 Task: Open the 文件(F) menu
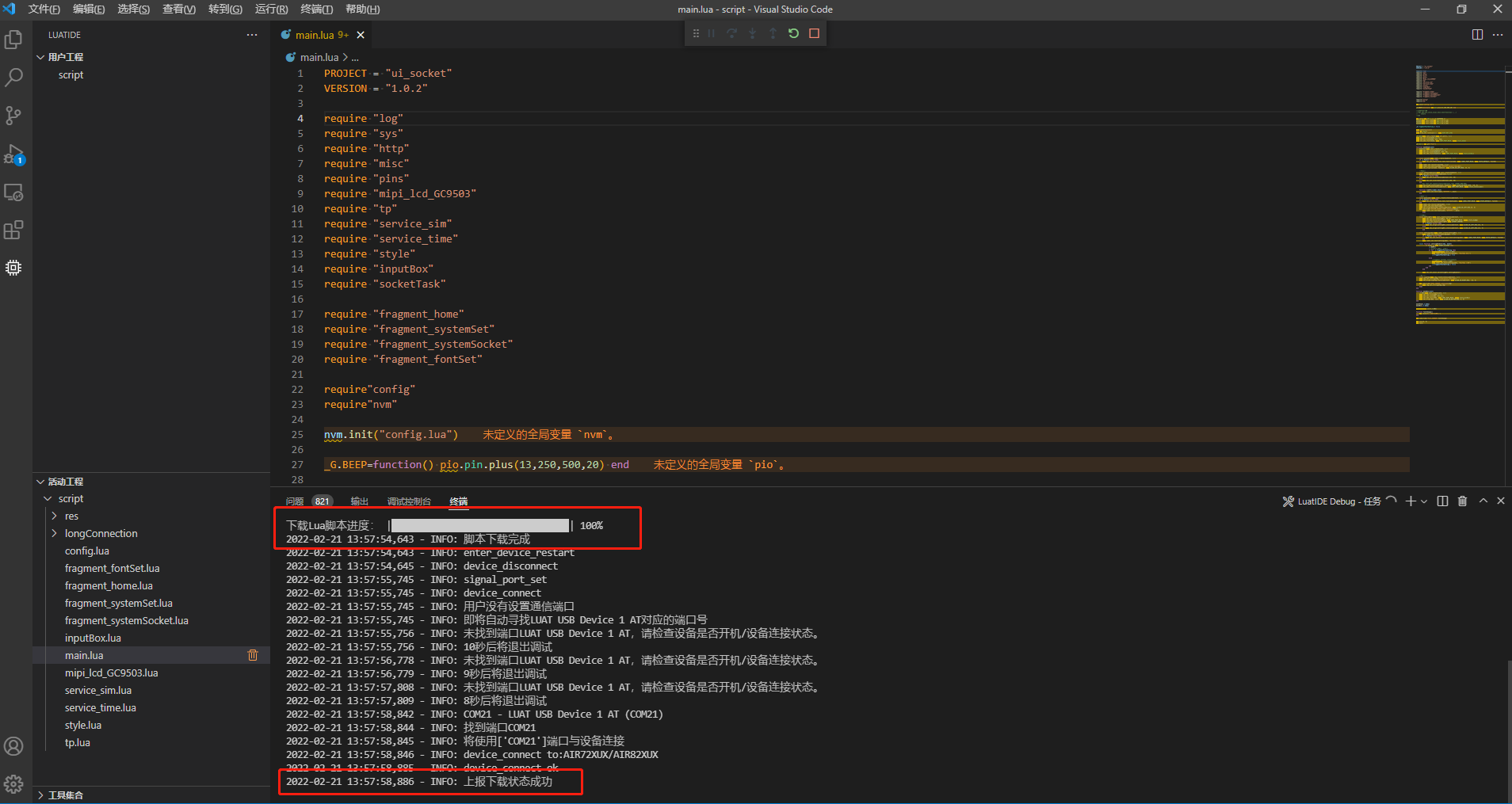(x=44, y=10)
